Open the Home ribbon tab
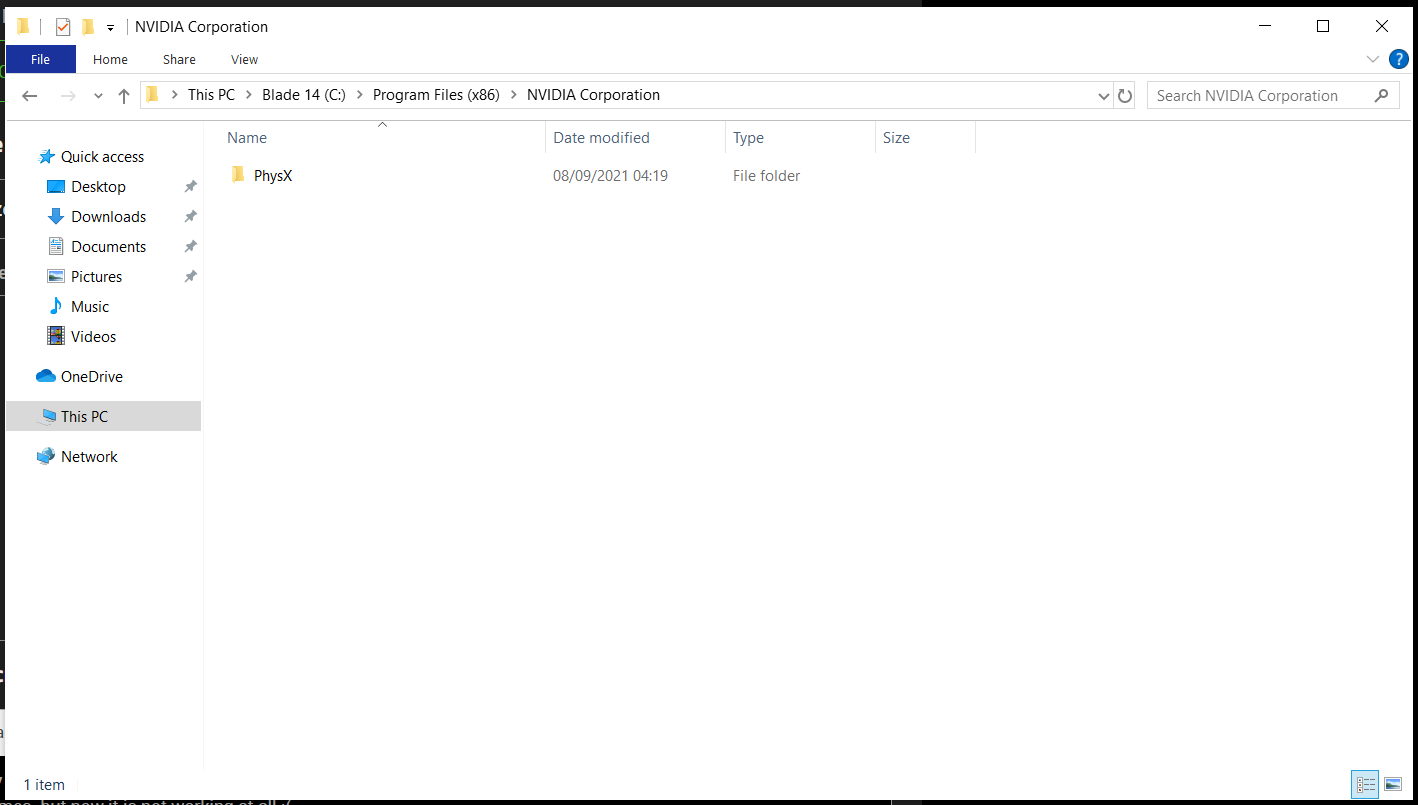 (x=110, y=59)
